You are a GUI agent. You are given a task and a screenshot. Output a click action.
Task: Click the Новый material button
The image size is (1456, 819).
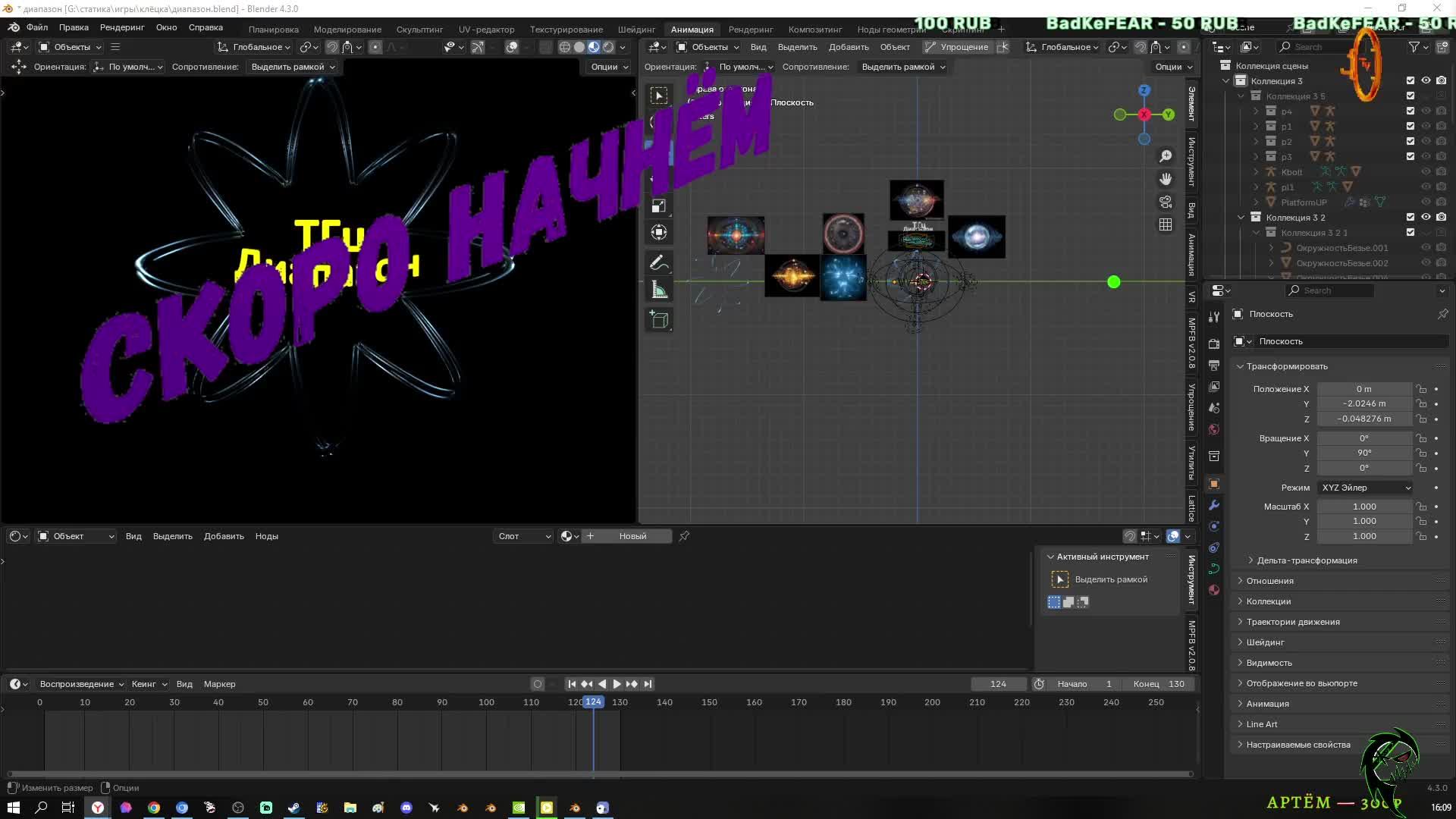click(x=632, y=536)
